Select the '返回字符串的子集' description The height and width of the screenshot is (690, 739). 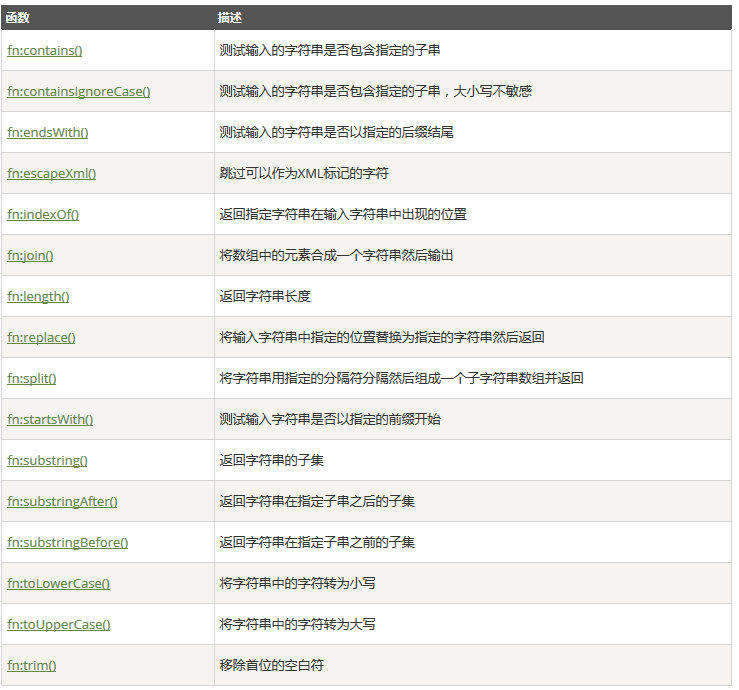pos(271,460)
